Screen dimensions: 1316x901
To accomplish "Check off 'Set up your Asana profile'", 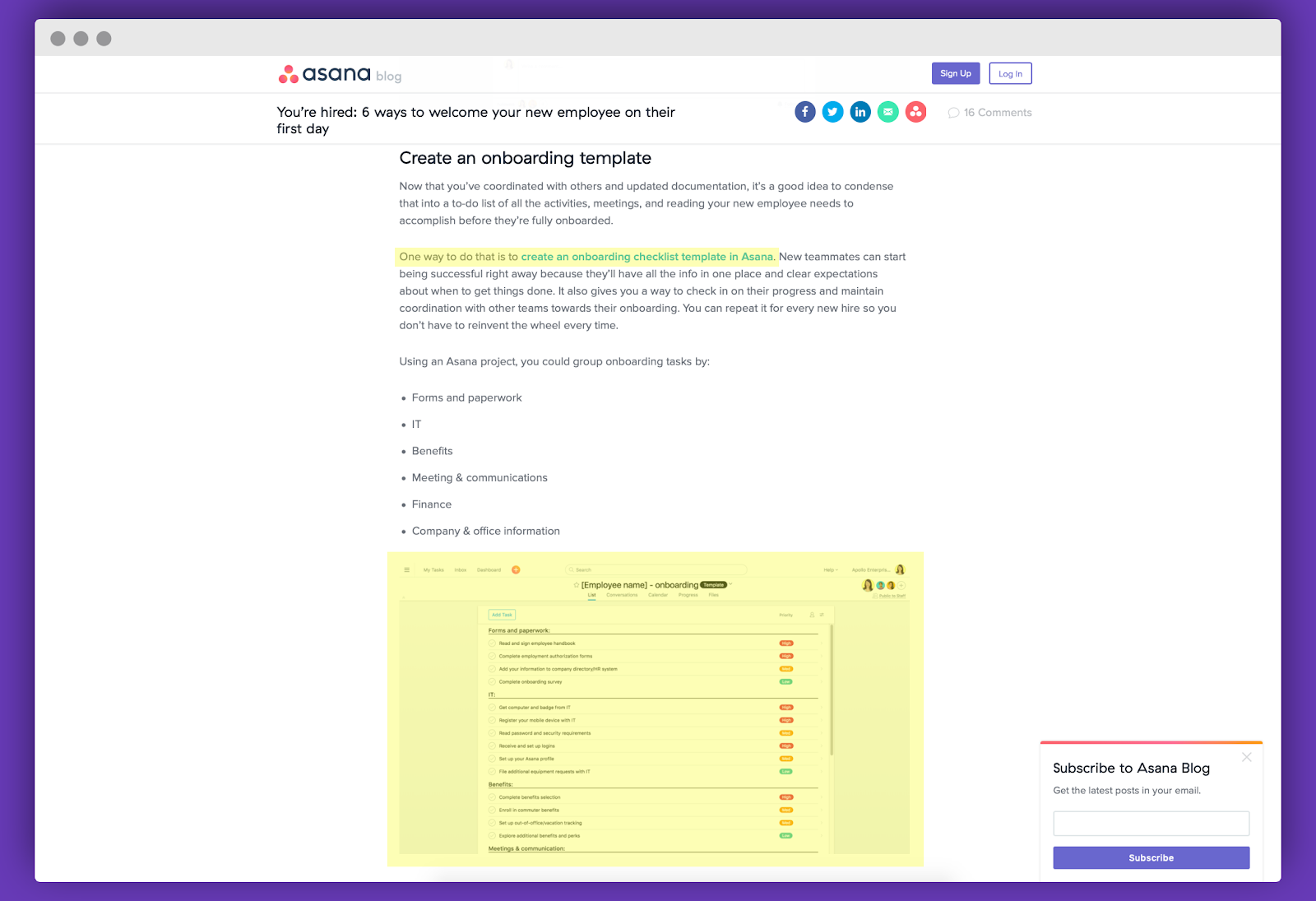I will [x=493, y=759].
